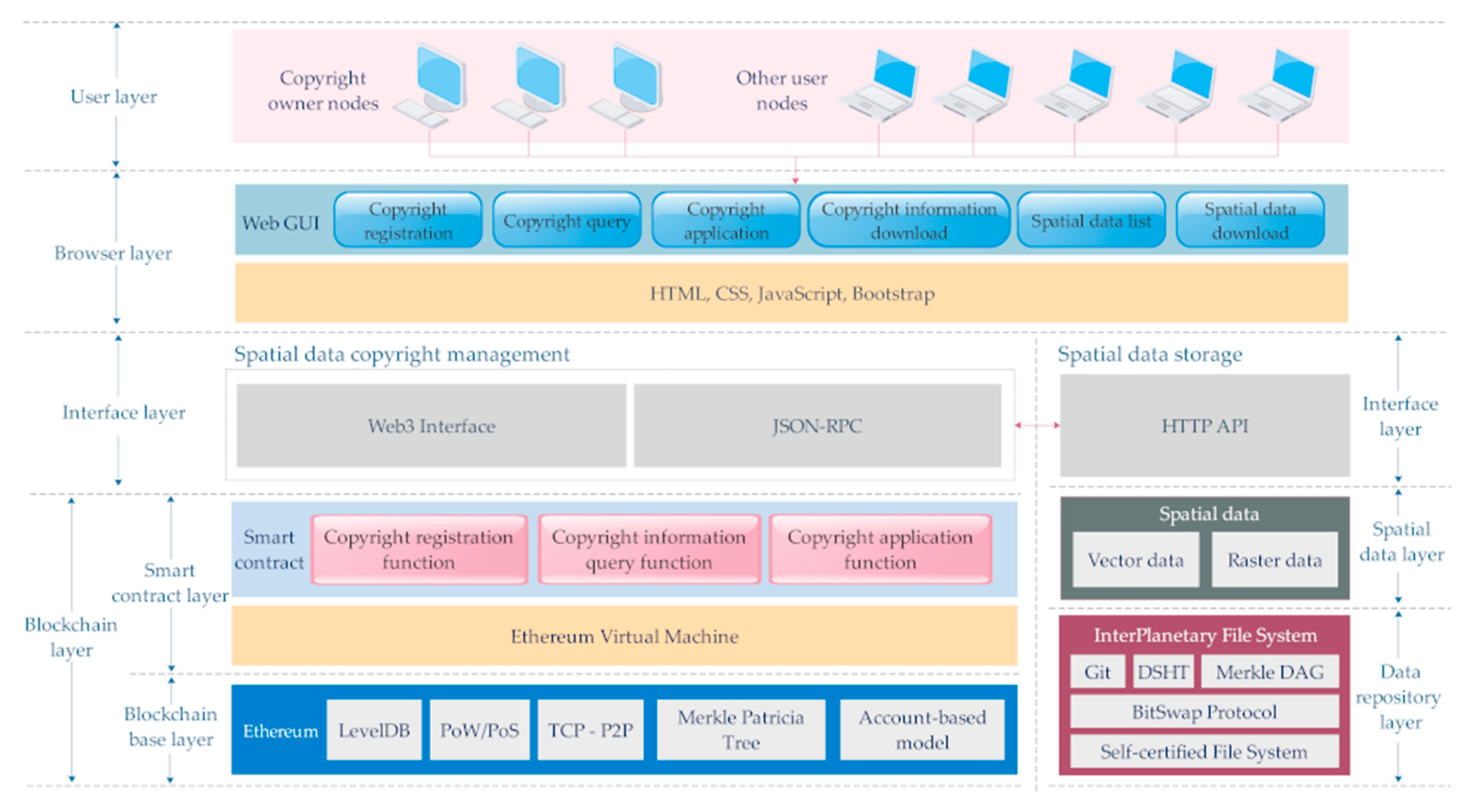Click the Copyright application button in Web GUI

[x=725, y=221]
